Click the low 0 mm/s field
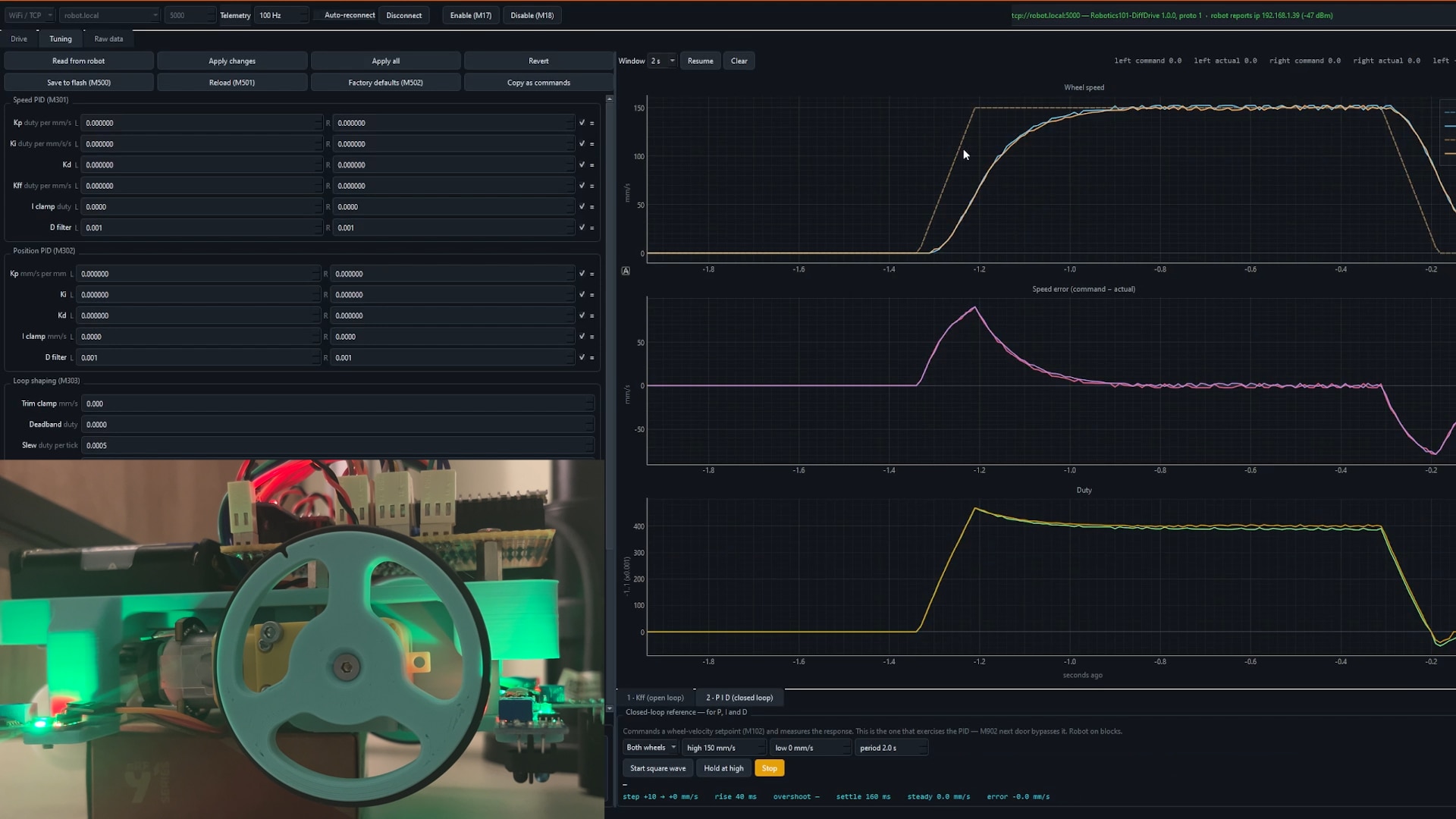 (810, 748)
